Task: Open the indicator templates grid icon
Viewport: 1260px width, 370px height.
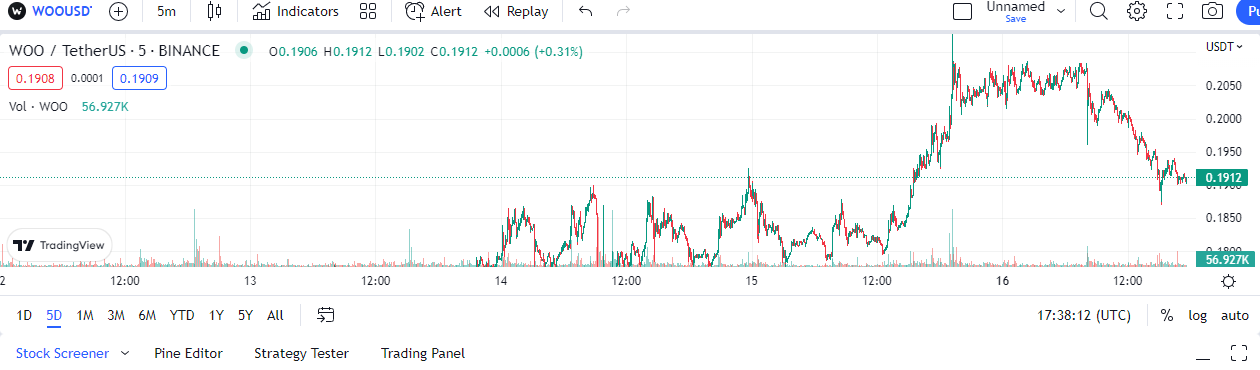Action: click(368, 12)
